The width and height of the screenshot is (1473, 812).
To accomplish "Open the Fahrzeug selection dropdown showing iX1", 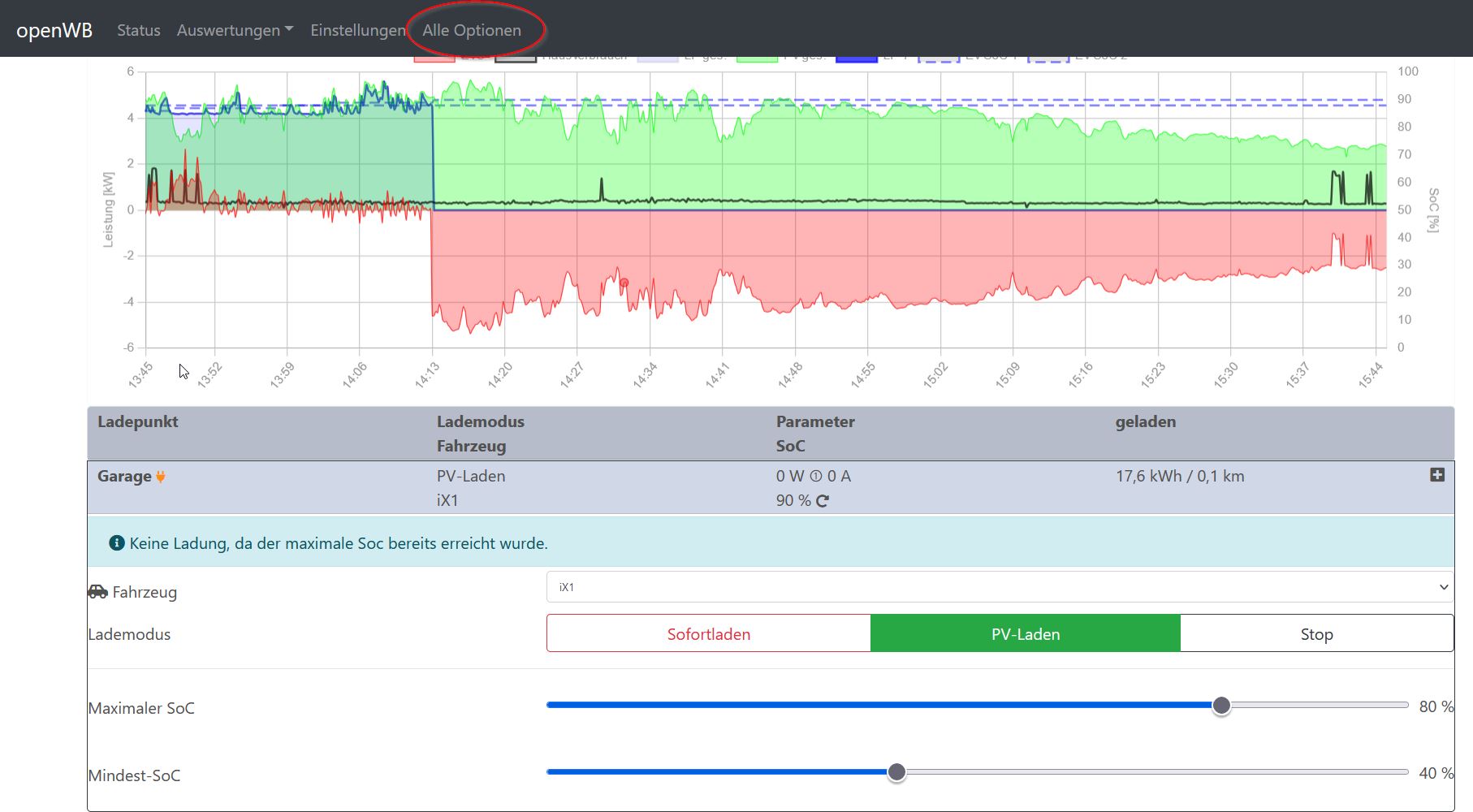I will (x=999, y=587).
